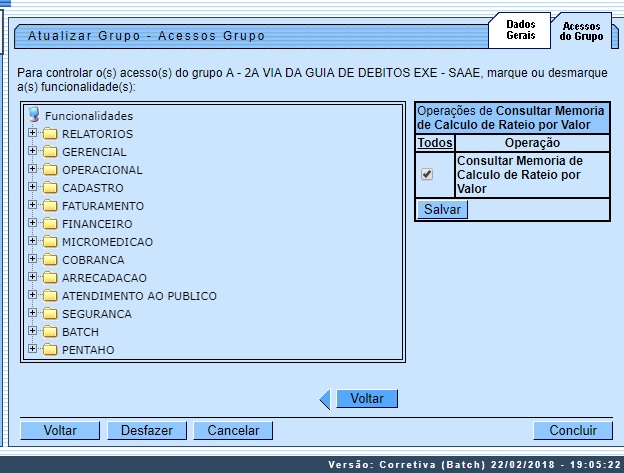Click the SEGURANCA folder icon
624x473 pixels.
click(50, 314)
